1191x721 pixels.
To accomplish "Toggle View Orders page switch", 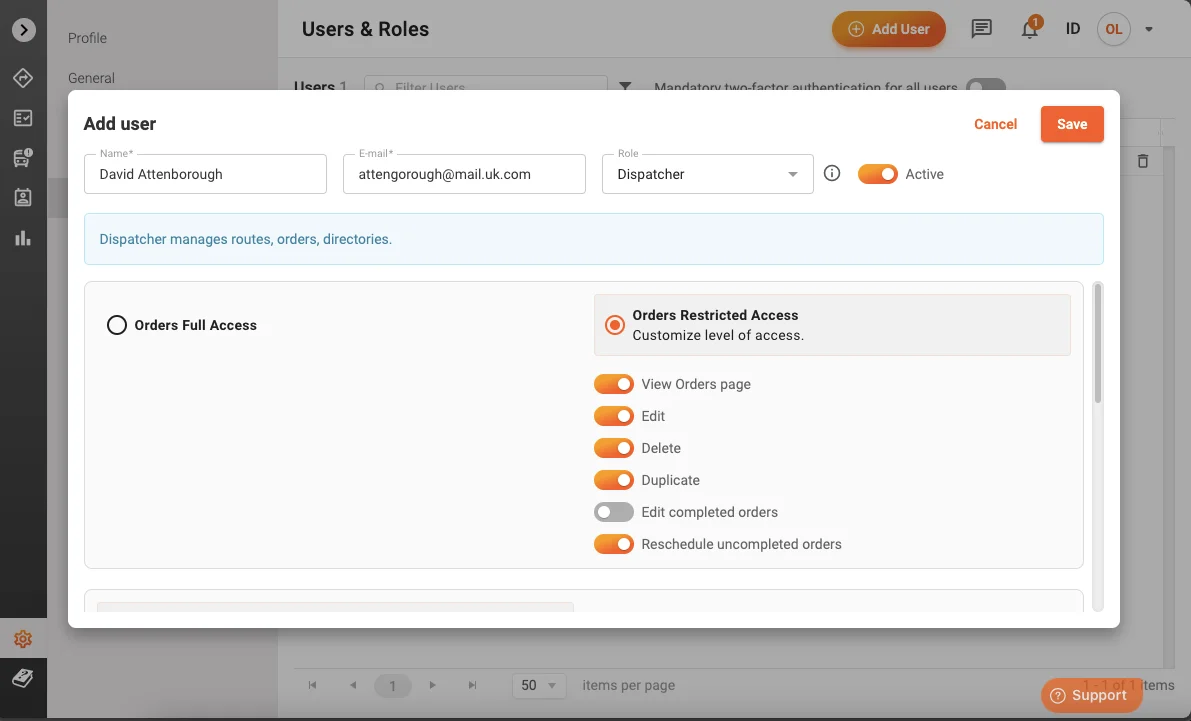I will (614, 384).
